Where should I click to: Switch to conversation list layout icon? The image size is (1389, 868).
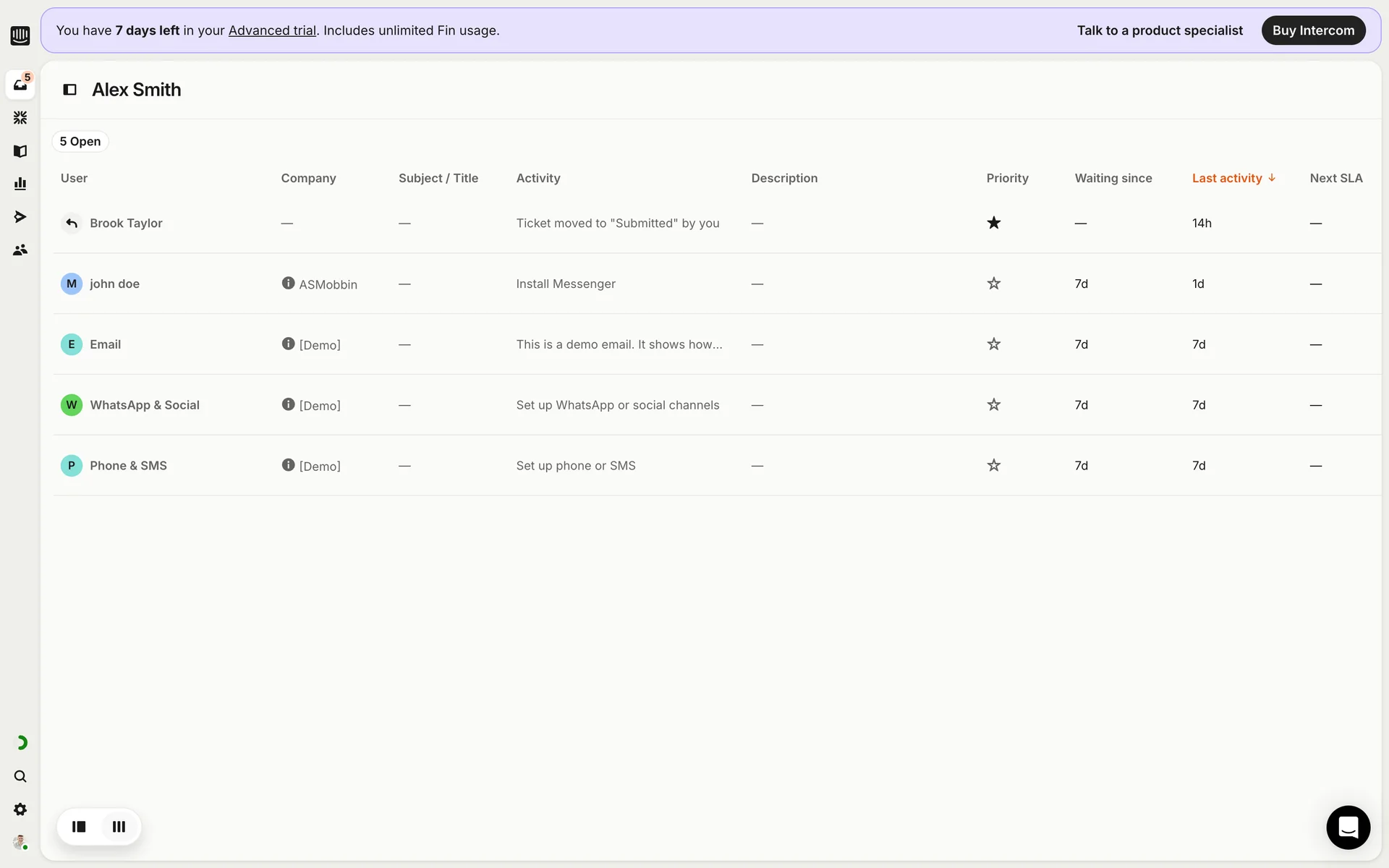click(x=79, y=826)
